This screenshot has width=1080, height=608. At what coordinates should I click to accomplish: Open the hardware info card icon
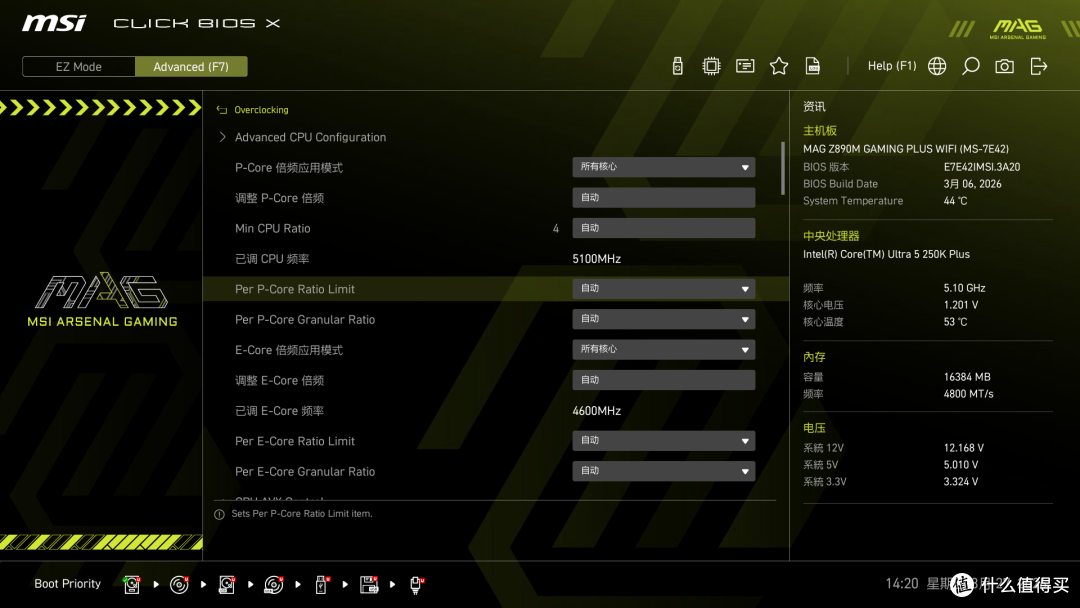point(745,66)
